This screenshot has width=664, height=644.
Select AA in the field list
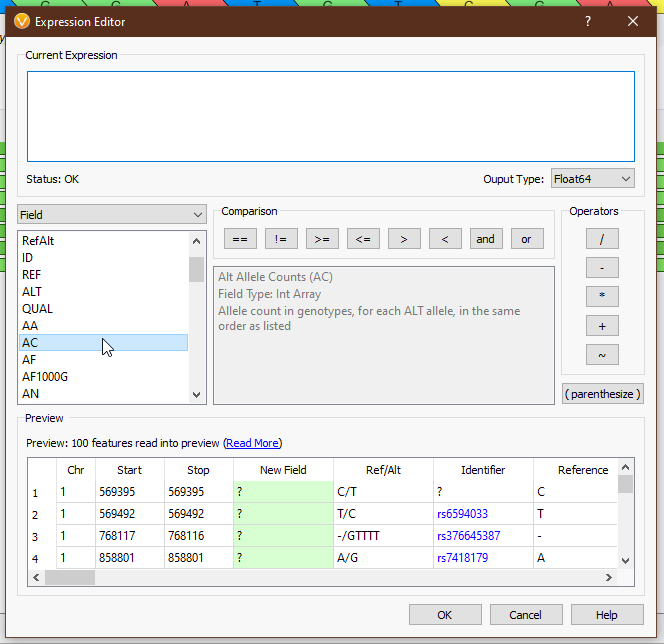point(103,326)
